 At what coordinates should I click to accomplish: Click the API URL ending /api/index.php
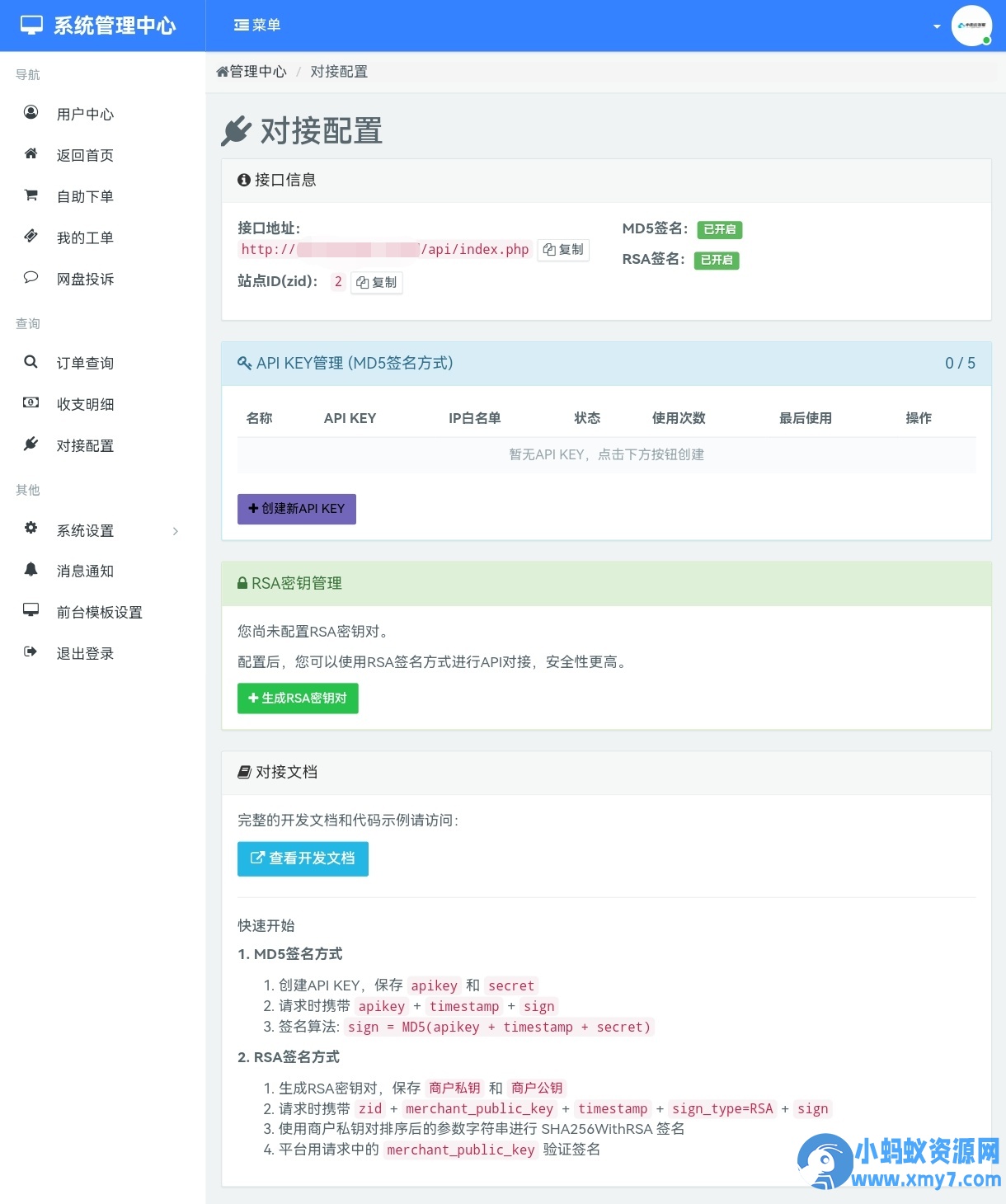385,250
